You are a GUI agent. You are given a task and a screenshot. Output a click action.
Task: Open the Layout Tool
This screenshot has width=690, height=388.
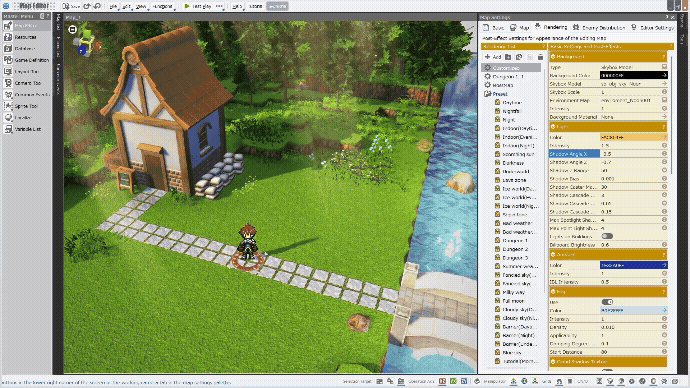(26, 72)
